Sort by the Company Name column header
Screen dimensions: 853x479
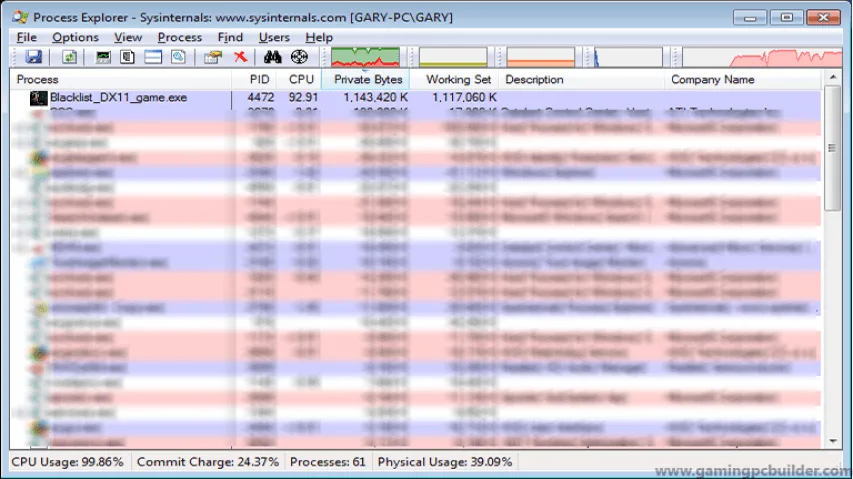click(743, 79)
